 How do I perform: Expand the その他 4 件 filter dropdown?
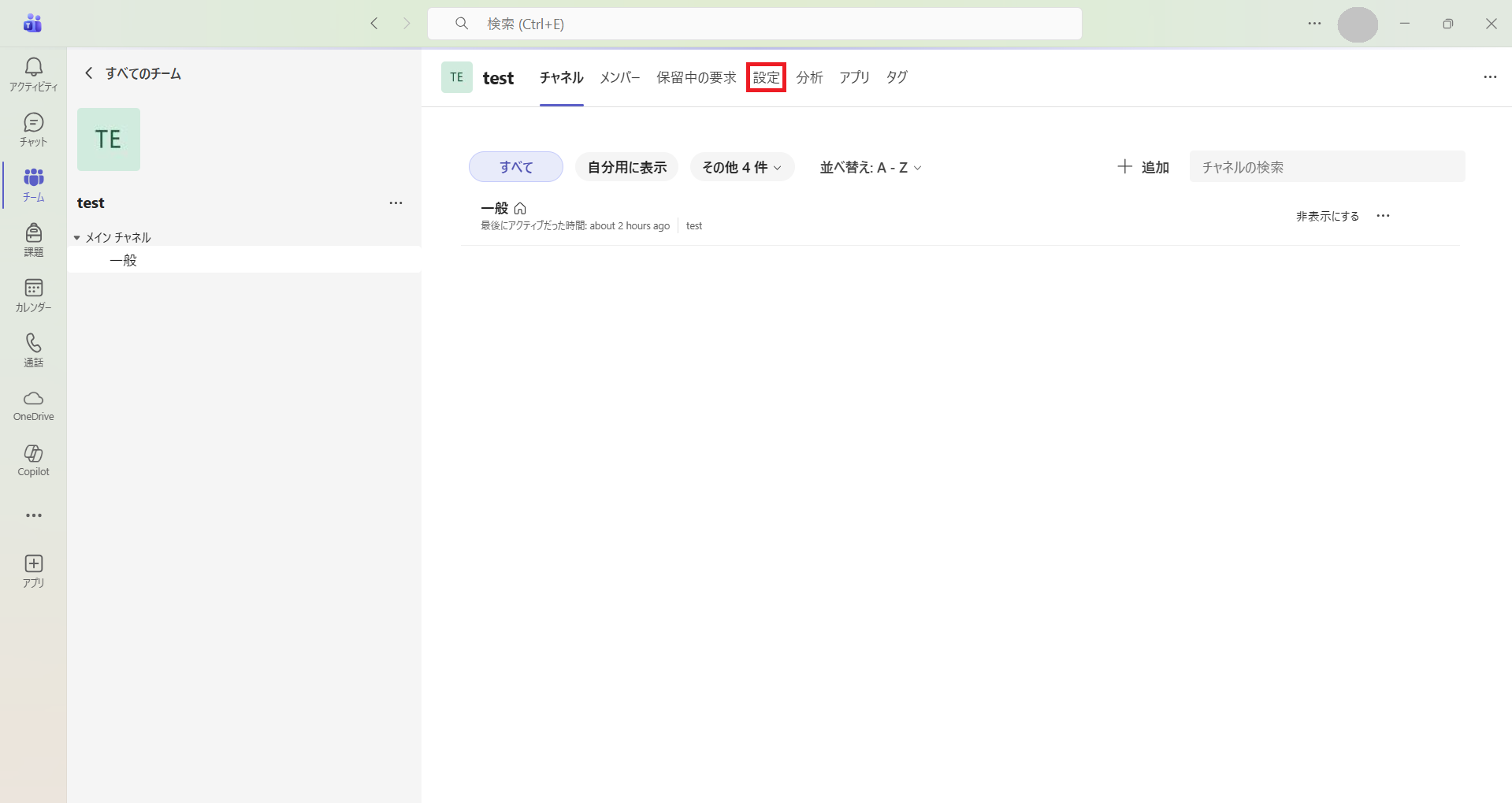click(x=741, y=167)
